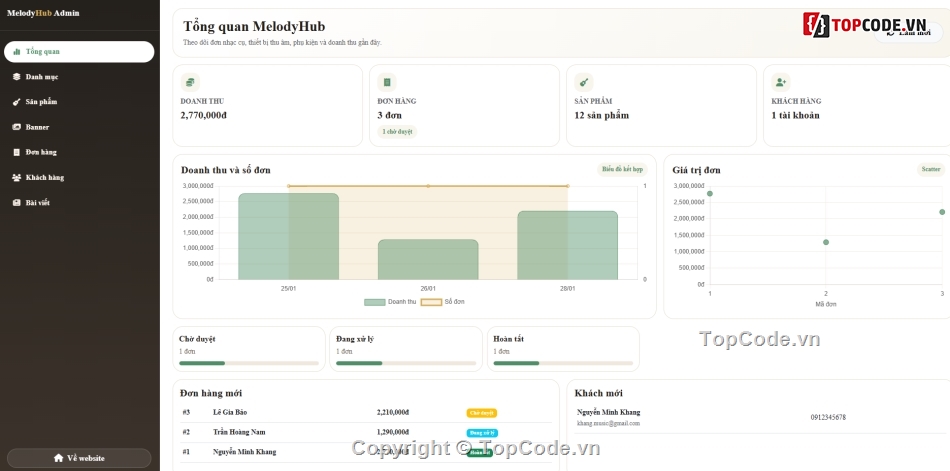
Task: Click the Khách mới heading
Action: (x=599, y=393)
